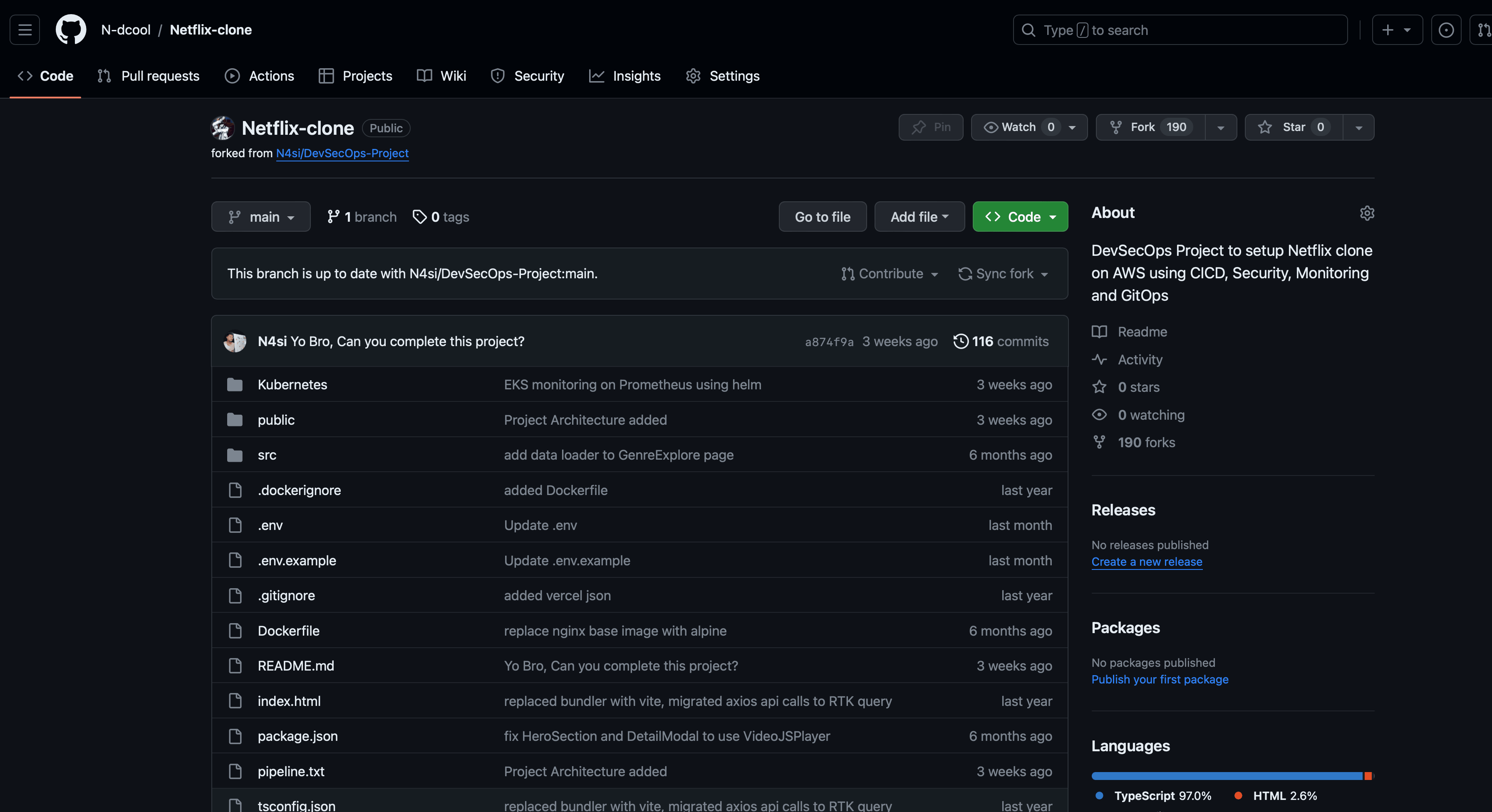Open the Kubernetes folder icon
Image resolution: width=1492 pixels, height=812 pixels.
click(235, 384)
